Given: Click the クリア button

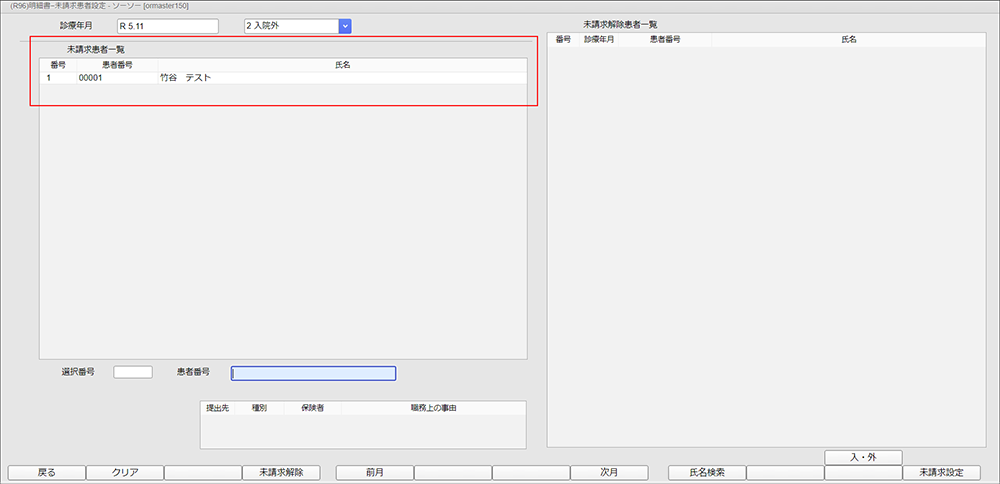Looking at the screenshot, I should [124, 472].
